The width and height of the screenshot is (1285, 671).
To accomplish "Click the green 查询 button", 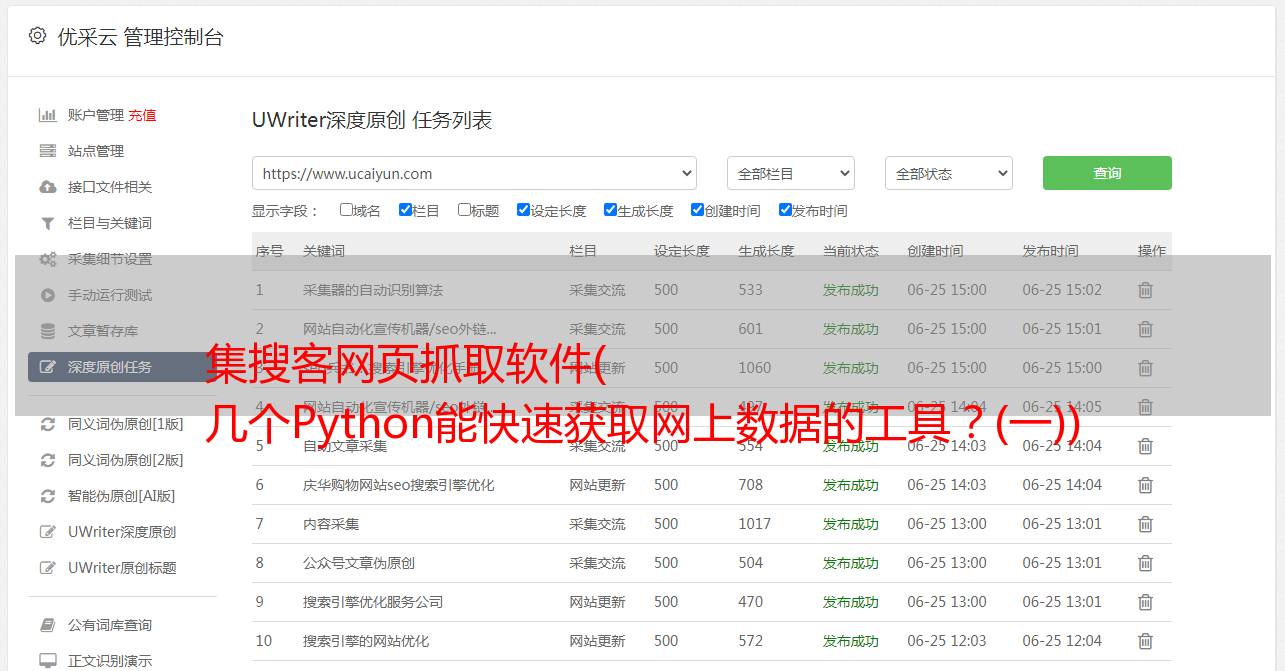I will pos(1107,173).
